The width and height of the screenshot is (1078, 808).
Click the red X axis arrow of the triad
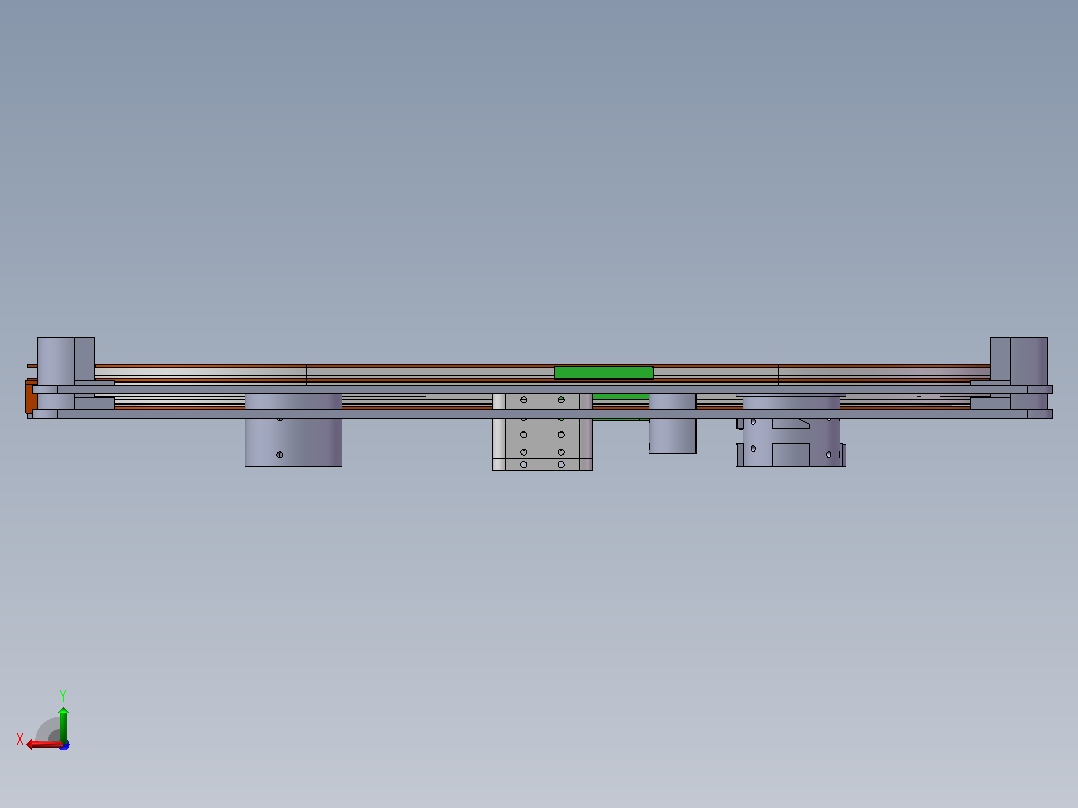[43, 745]
